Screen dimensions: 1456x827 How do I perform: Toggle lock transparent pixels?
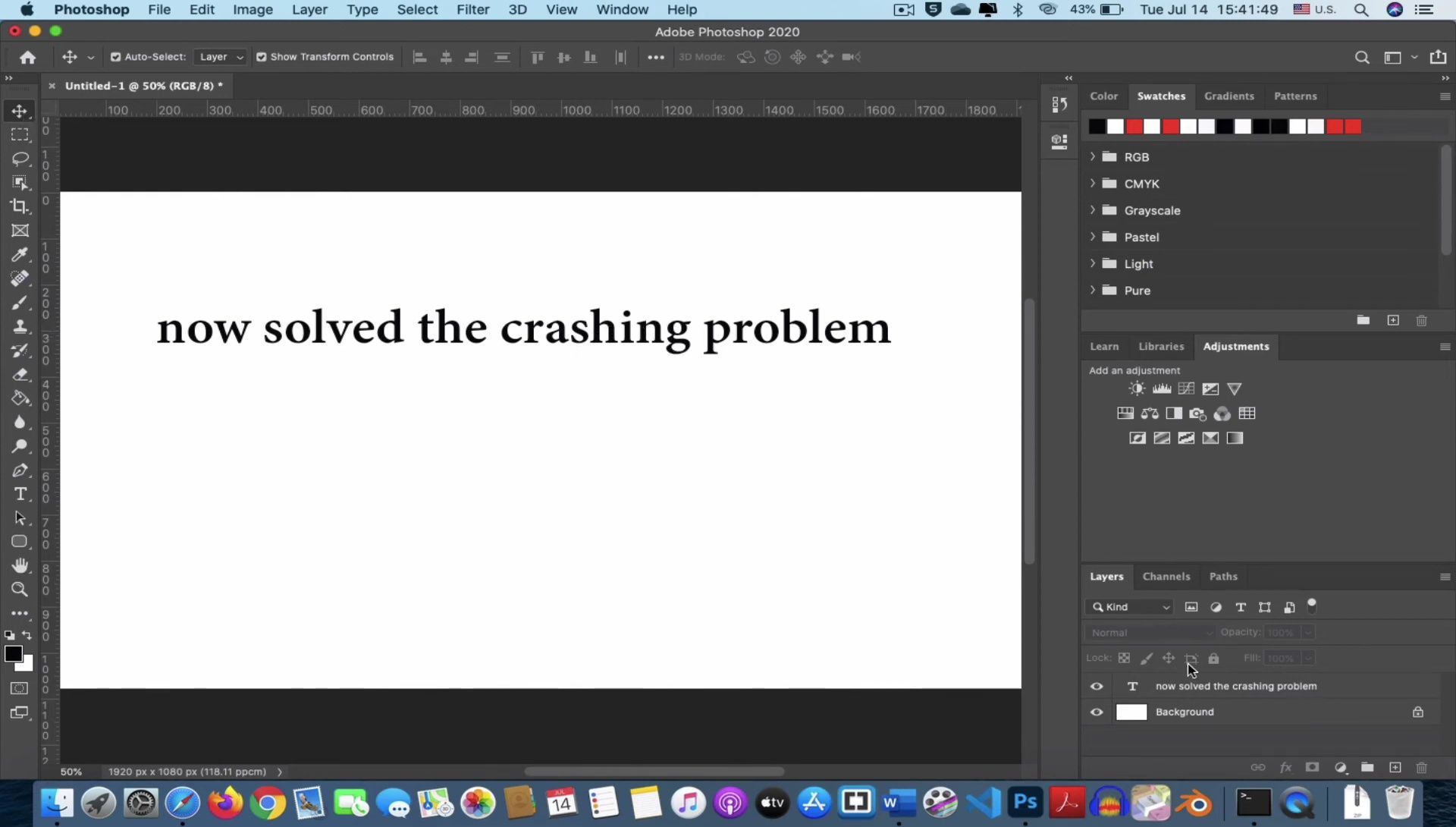(x=1124, y=659)
